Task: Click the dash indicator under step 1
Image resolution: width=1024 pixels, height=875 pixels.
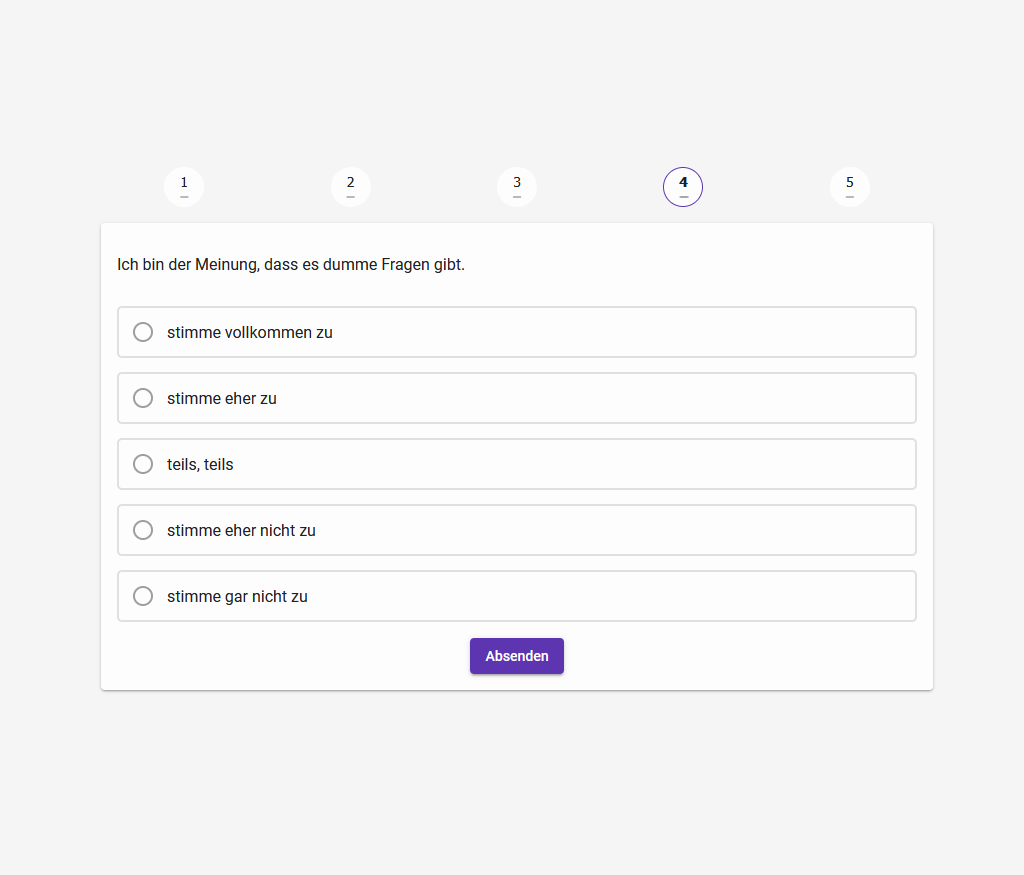Action: click(x=184, y=197)
